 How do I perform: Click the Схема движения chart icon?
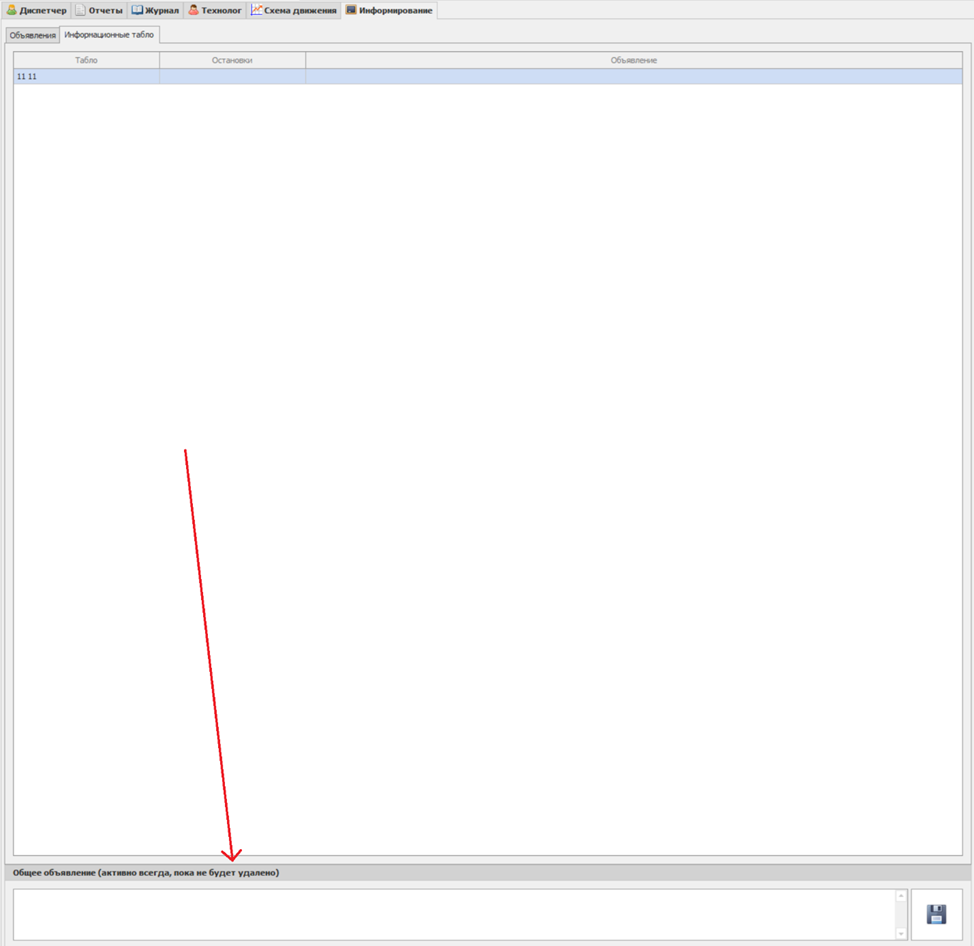point(257,10)
